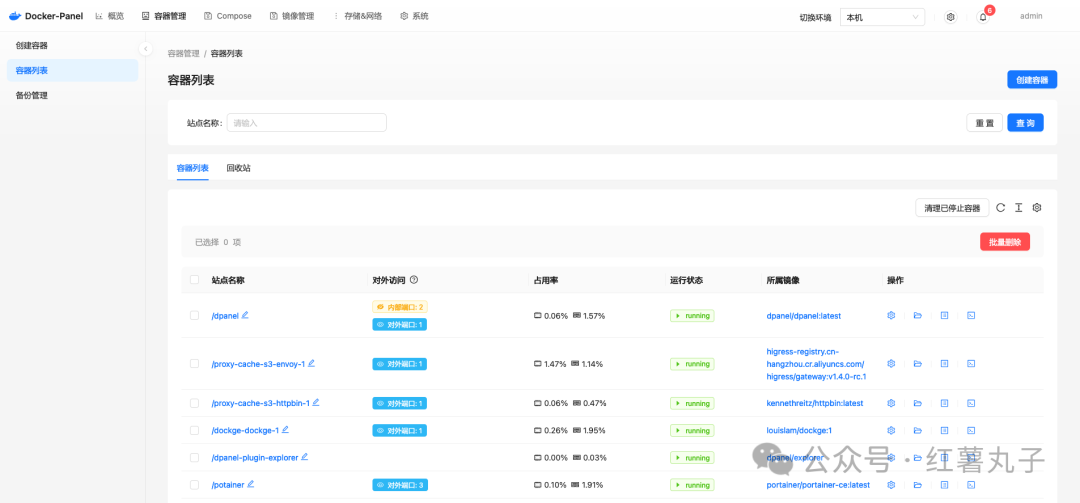Viewport: 1080px width, 503px height.
Task: Open folder icon for /proxy-cache-s3-envoy-1 row
Action: pyautogui.click(x=917, y=363)
